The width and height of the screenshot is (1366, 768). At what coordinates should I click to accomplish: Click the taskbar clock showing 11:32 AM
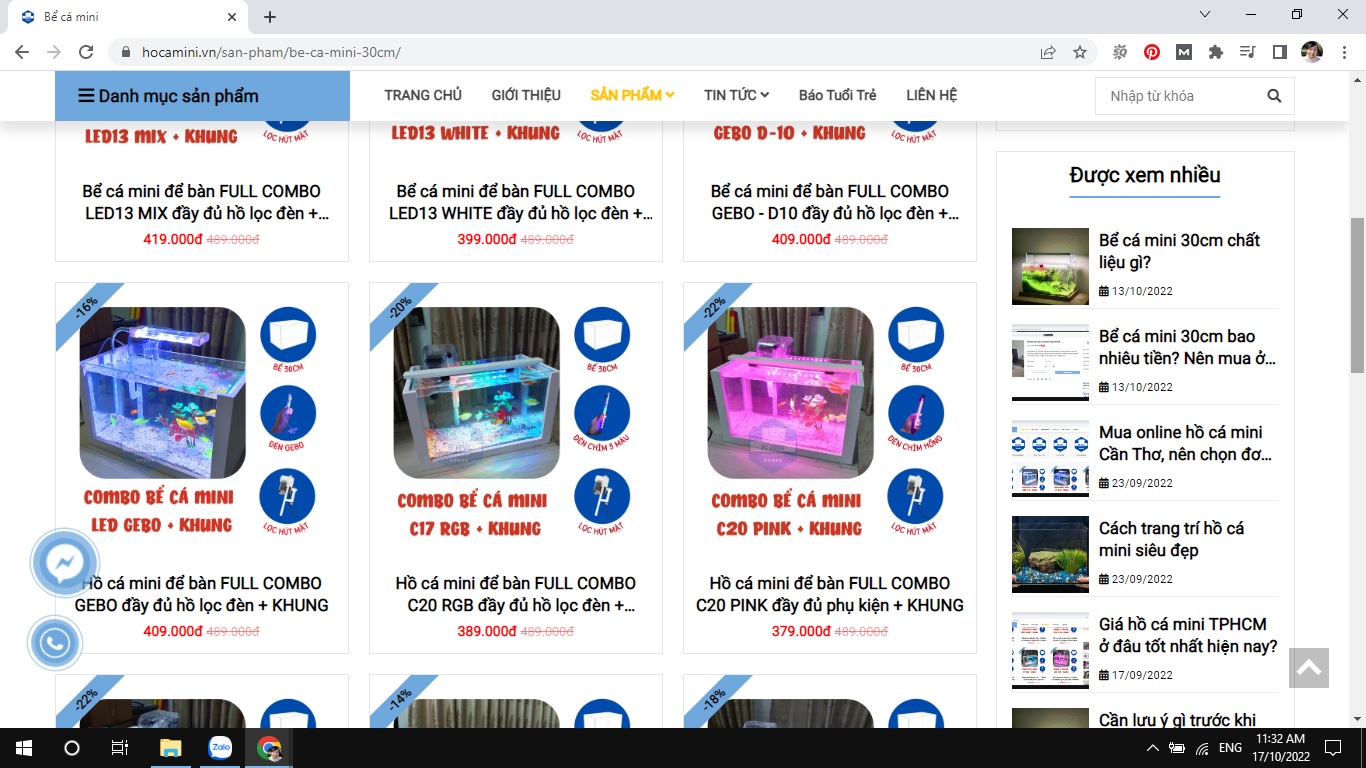[1280, 747]
